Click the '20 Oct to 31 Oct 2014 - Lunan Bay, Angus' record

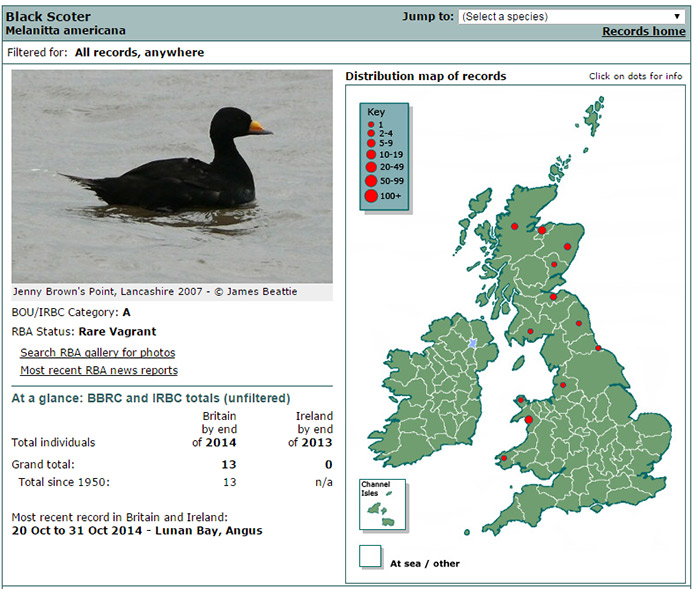[x=137, y=531]
